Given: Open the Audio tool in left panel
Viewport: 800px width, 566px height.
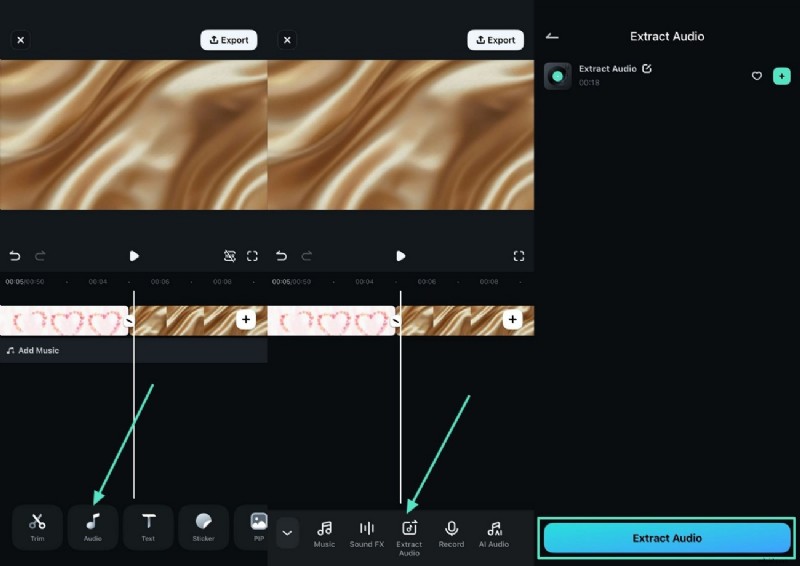Looking at the screenshot, I should 93,527.
